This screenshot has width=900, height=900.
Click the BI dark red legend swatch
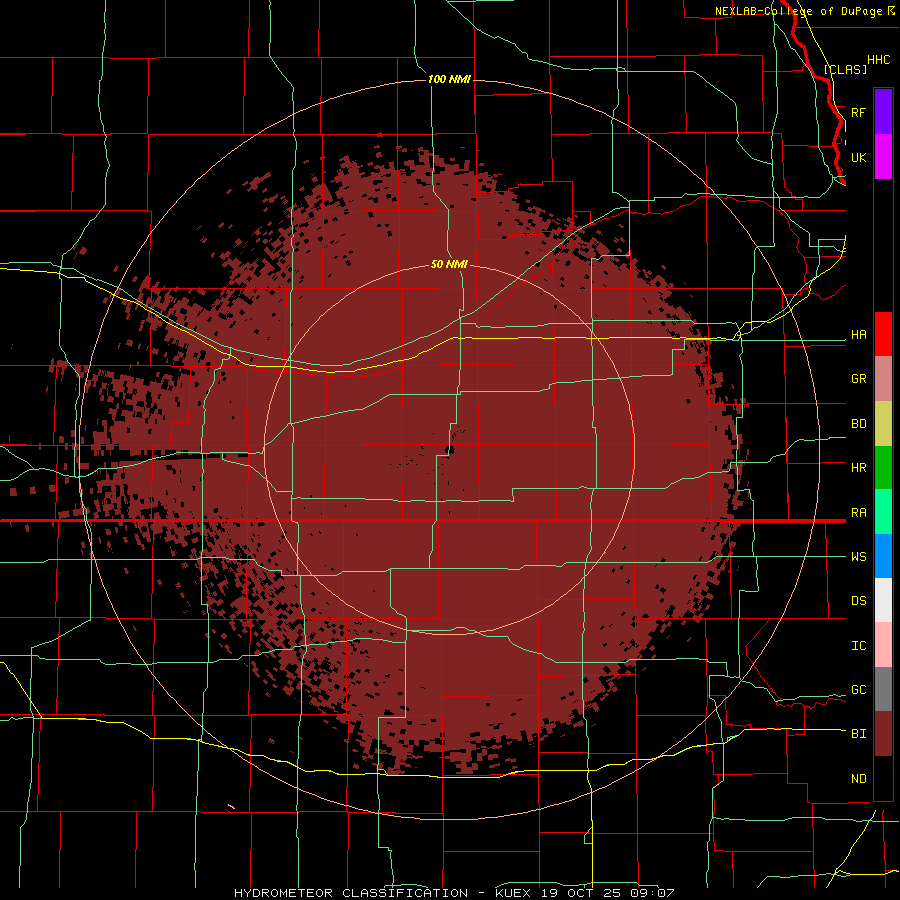pyautogui.click(x=883, y=734)
